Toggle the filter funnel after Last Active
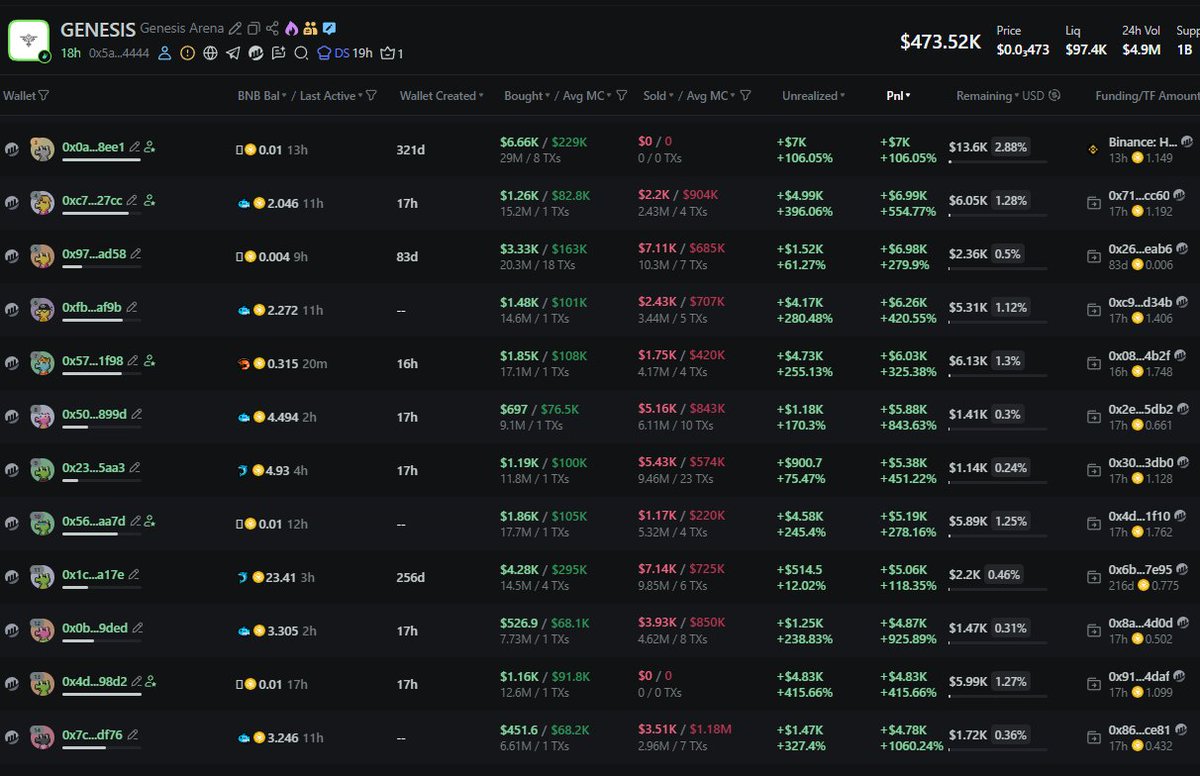The height and width of the screenshot is (776, 1200). coord(371,96)
